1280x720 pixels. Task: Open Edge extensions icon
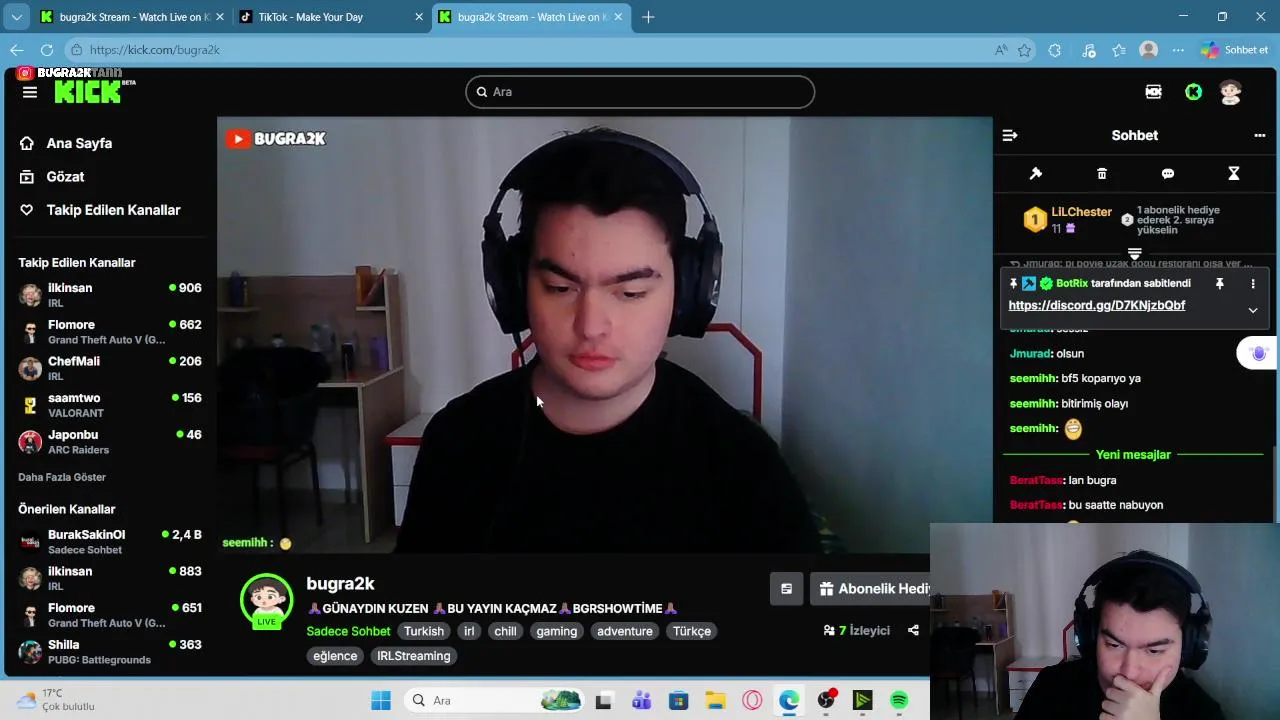click(1054, 50)
